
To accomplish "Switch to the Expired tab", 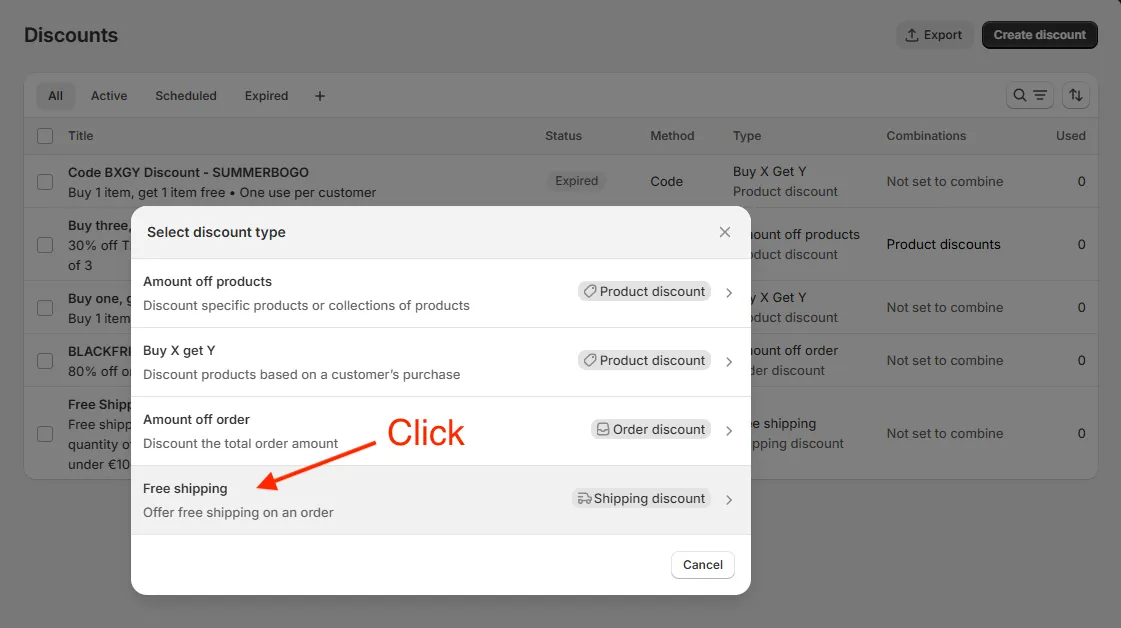I will point(265,95).
